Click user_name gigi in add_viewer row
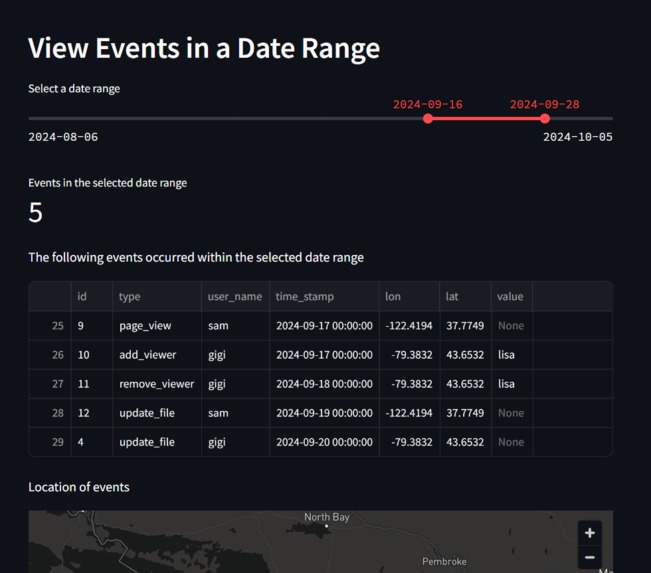The width and height of the screenshot is (651, 573). tap(235, 355)
